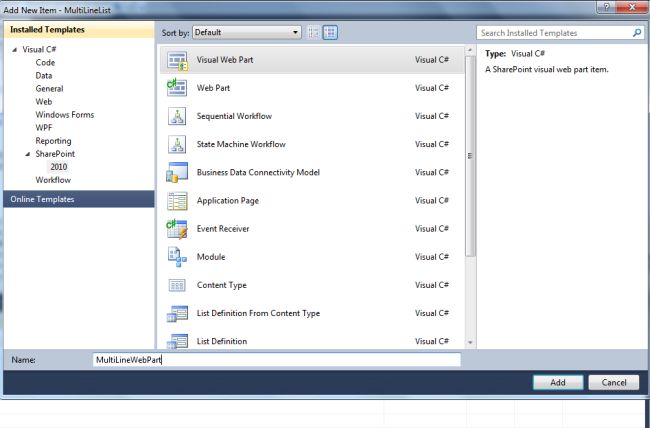Select the General category

(49, 88)
